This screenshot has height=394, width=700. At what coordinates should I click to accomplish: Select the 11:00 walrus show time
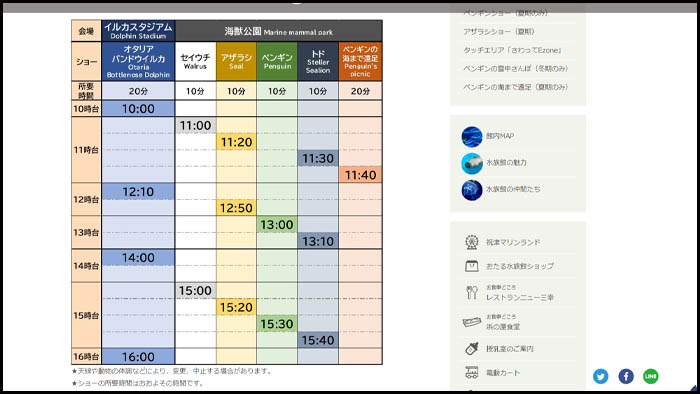coord(195,125)
